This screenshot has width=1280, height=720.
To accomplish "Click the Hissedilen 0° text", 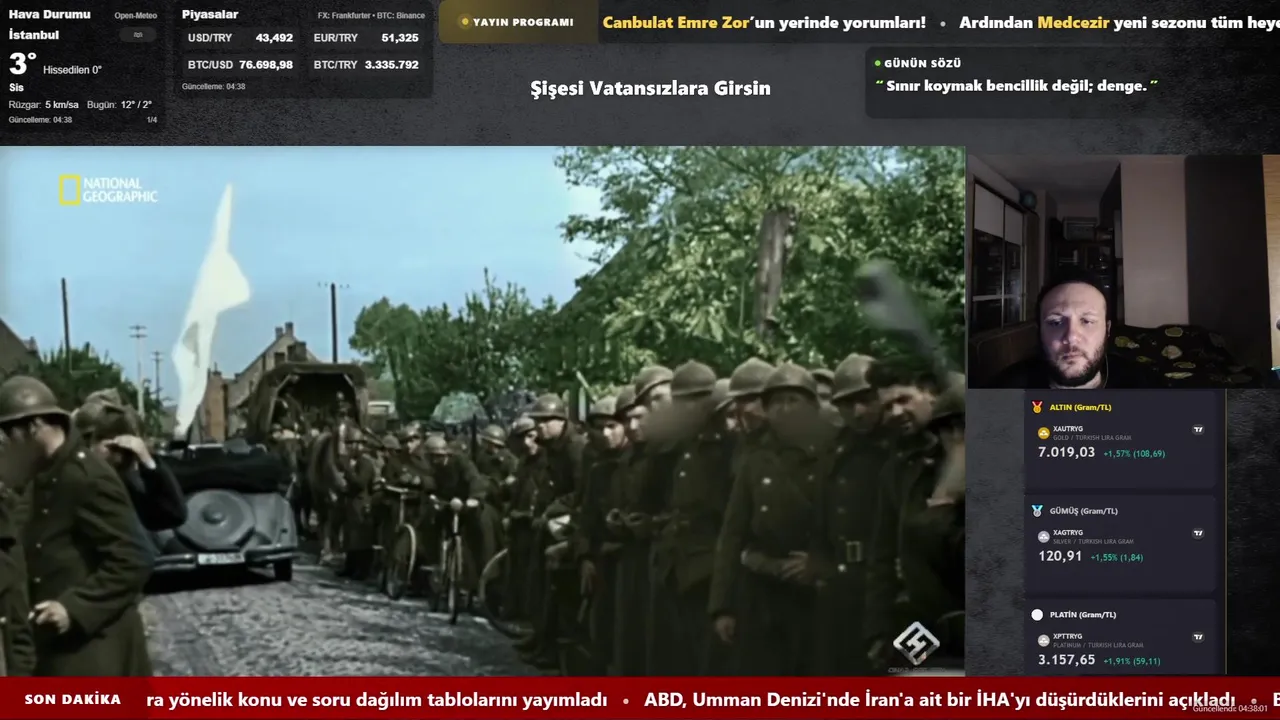I will point(73,70).
